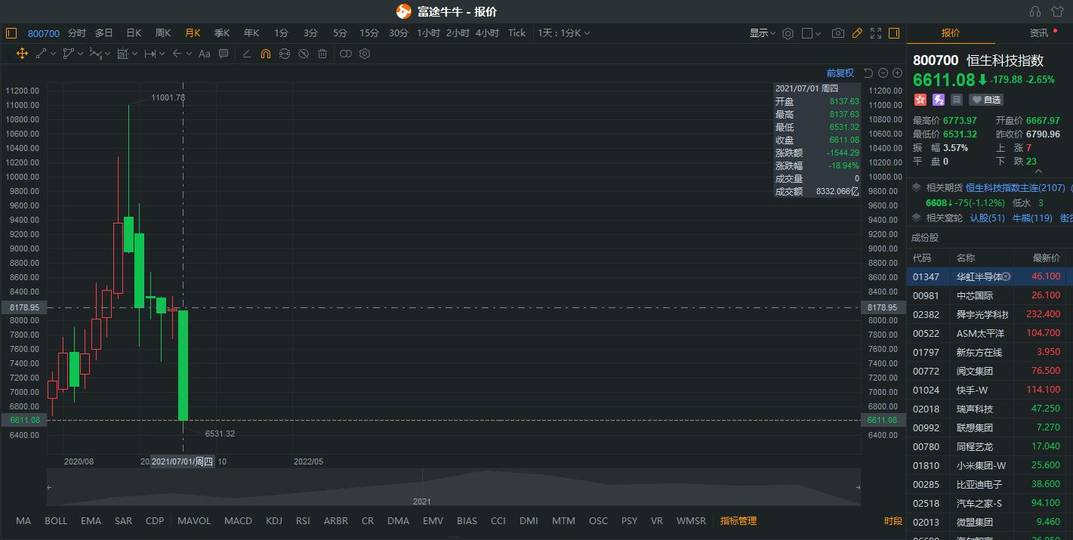Zoom out chart with minus circle
This screenshot has width=1073, height=540.
tap(883, 73)
